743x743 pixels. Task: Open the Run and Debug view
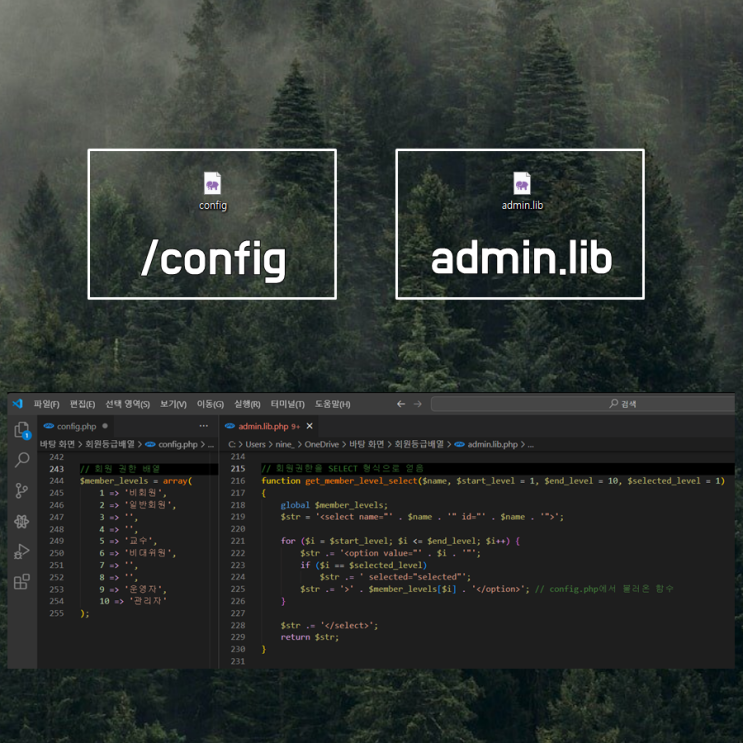click(x=22, y=552)
